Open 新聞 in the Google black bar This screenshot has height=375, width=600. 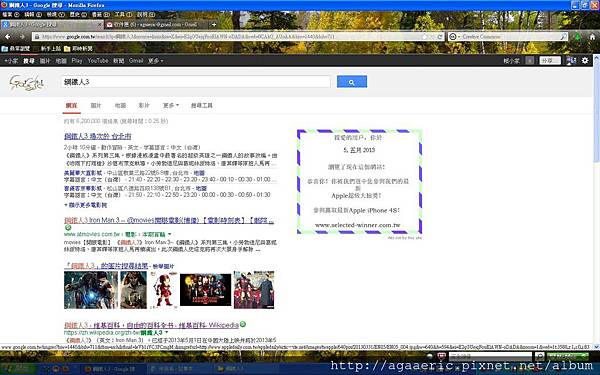[x=119, y=61]
